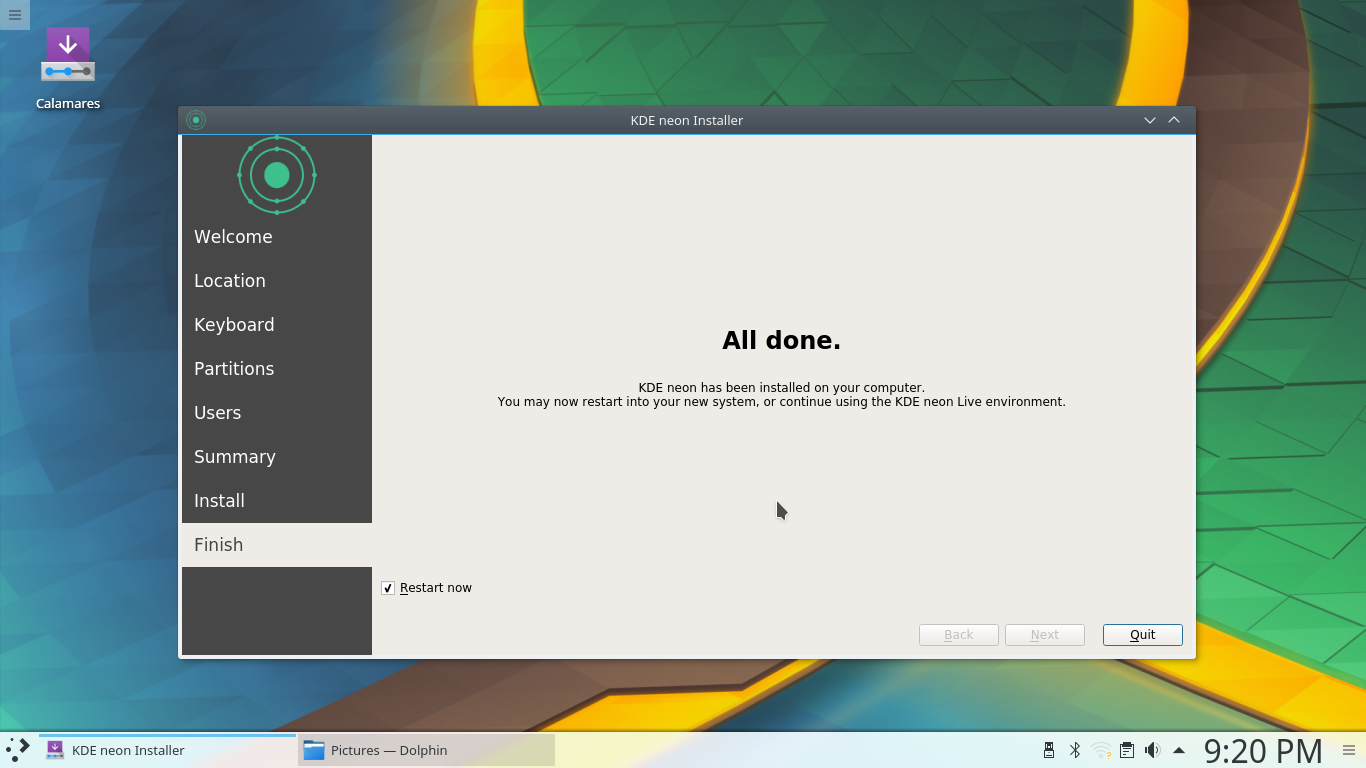Open the application launcher on the panel
Screen dimensions: 1366x768
coord(18,750)
